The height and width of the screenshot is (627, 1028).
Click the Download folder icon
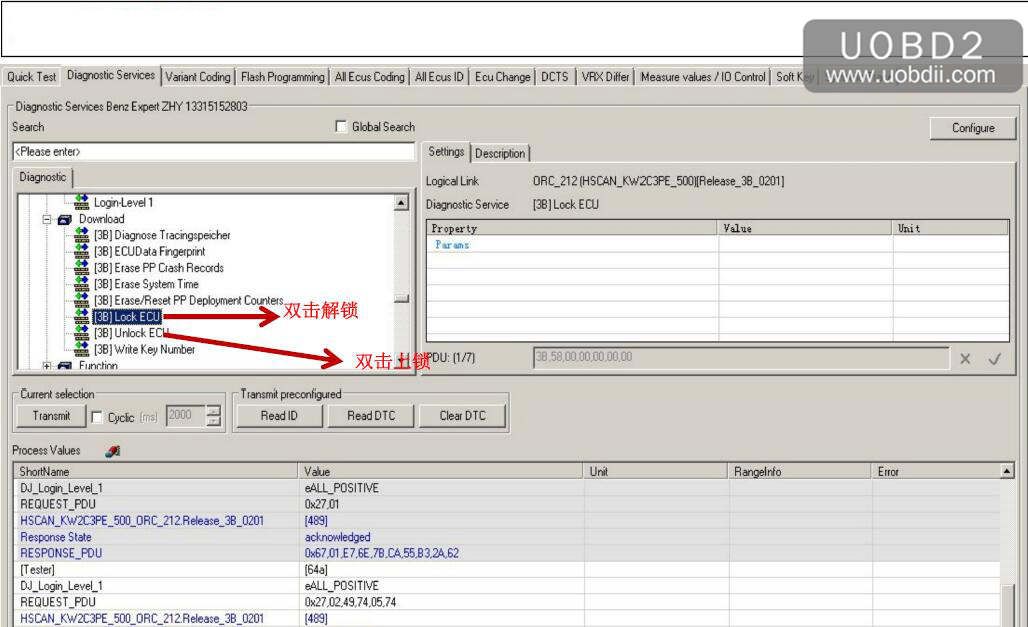pos(64,219)
